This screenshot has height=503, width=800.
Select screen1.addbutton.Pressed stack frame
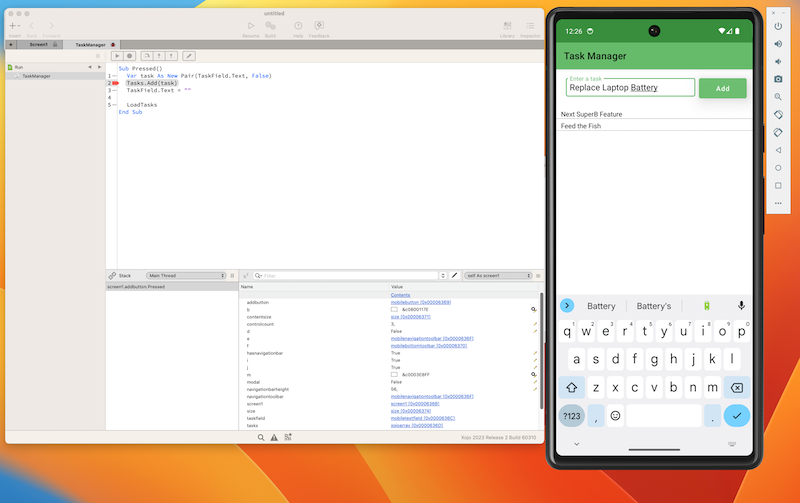coord(171,287)
